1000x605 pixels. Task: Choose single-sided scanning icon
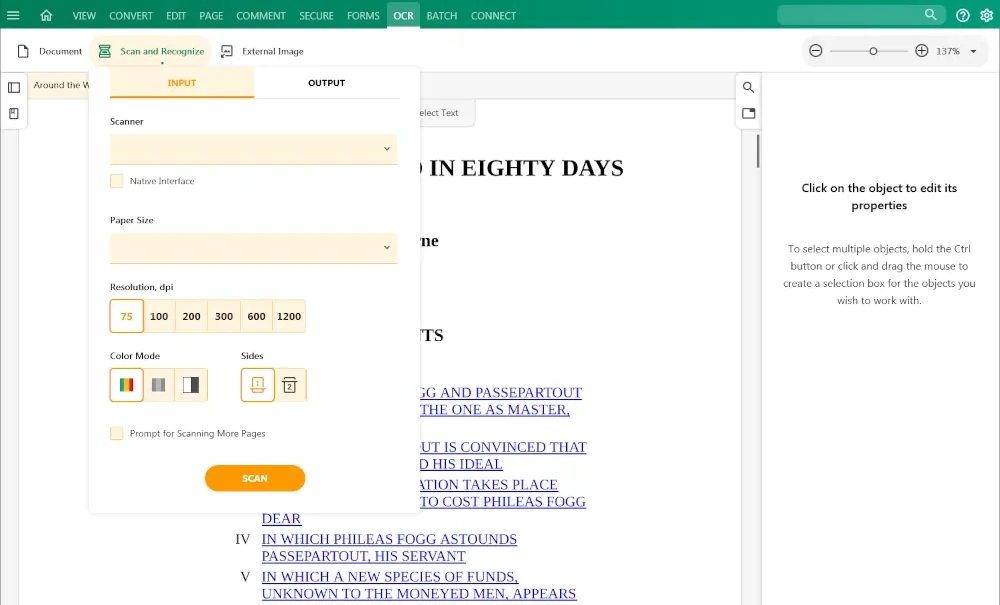[257, 385]
